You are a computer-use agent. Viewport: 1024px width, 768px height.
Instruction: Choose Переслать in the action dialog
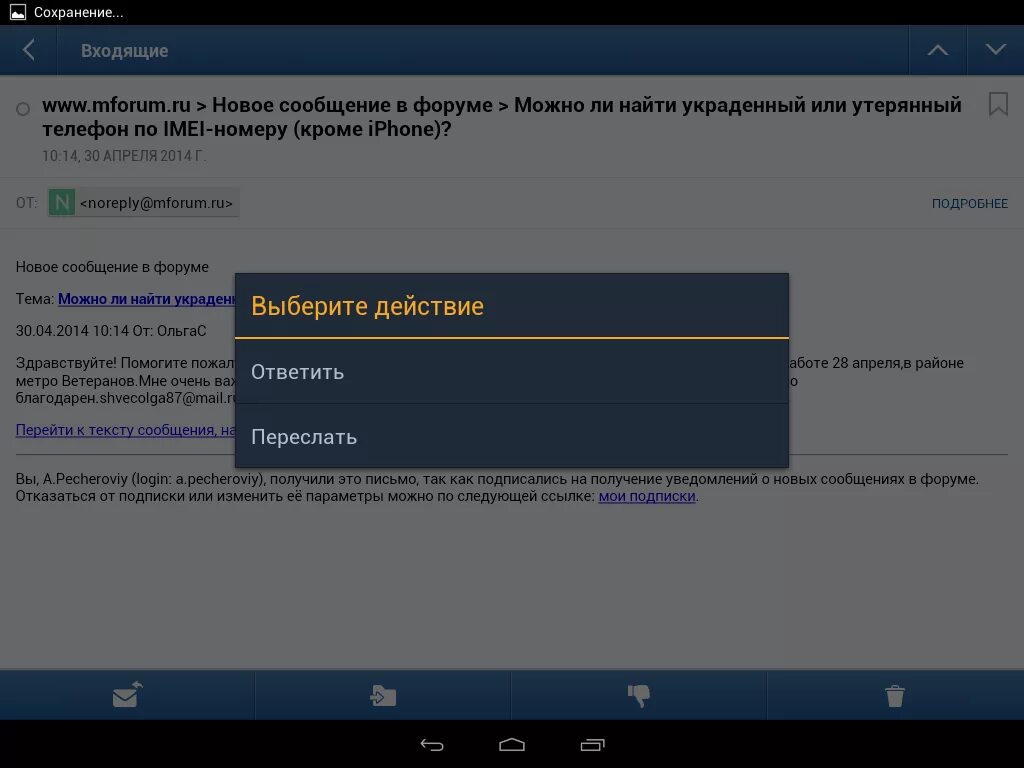[x=512, y=436]
